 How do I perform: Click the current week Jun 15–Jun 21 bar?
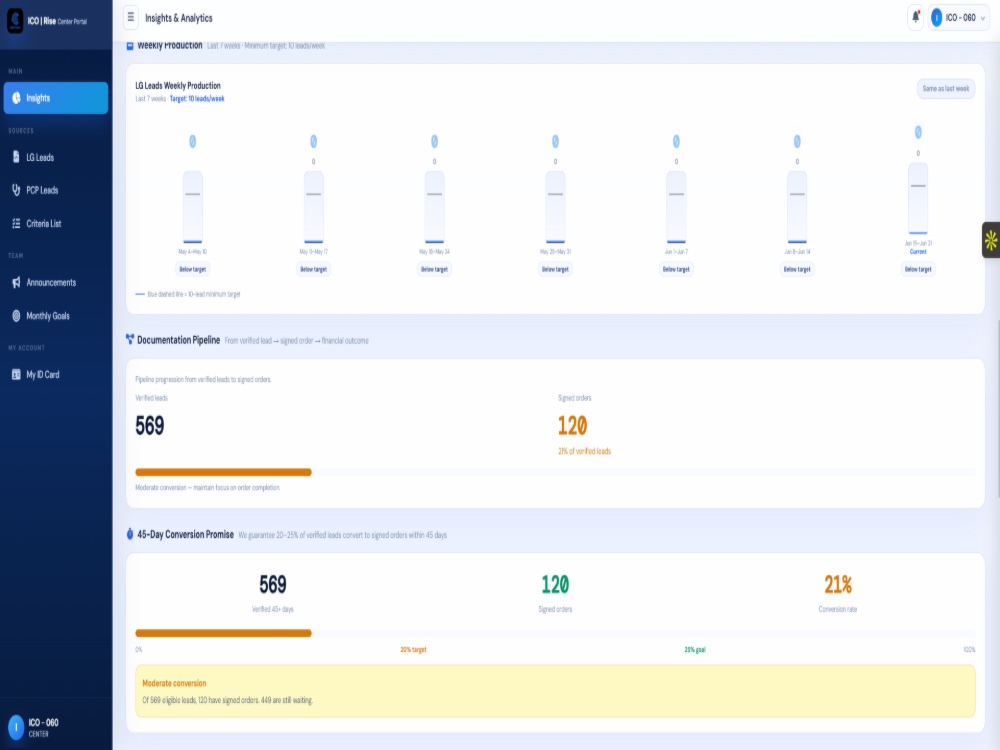point(918,198)
